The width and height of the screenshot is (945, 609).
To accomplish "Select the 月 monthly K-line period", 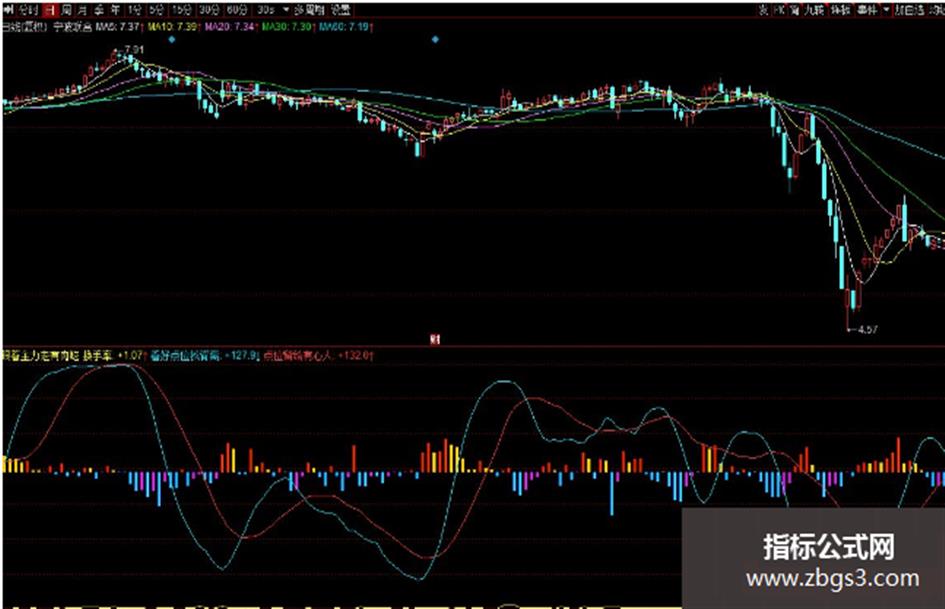I will pyautogui.click(x=81, y=10).
